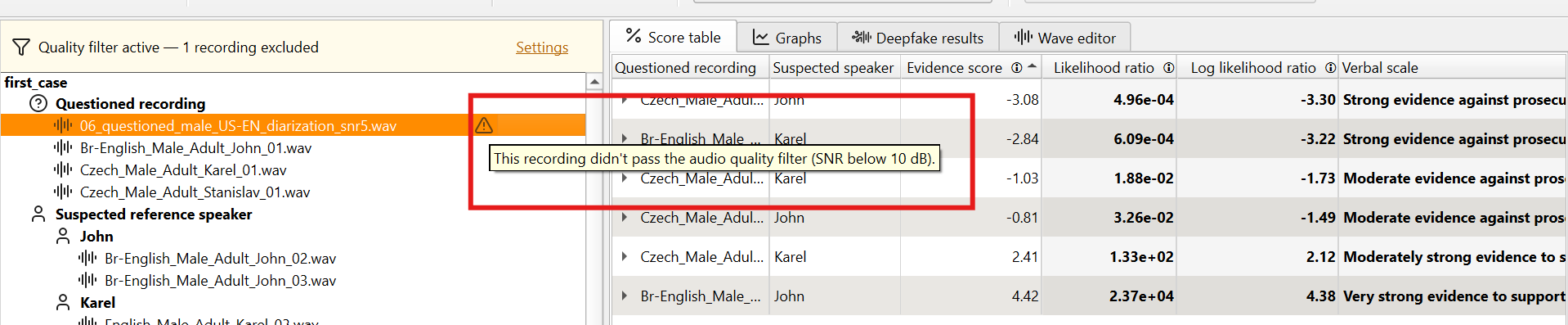Click the likelihood ratio value 6.09e-04

coord(1143,139)
